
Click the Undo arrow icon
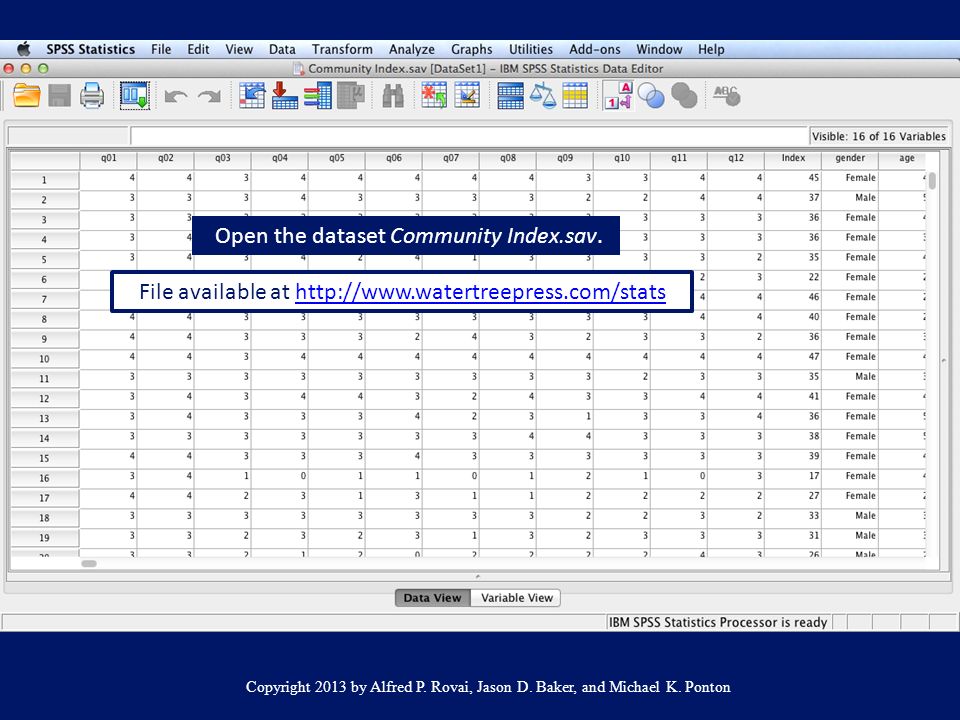pyautogui.click(x=176, y=96)
